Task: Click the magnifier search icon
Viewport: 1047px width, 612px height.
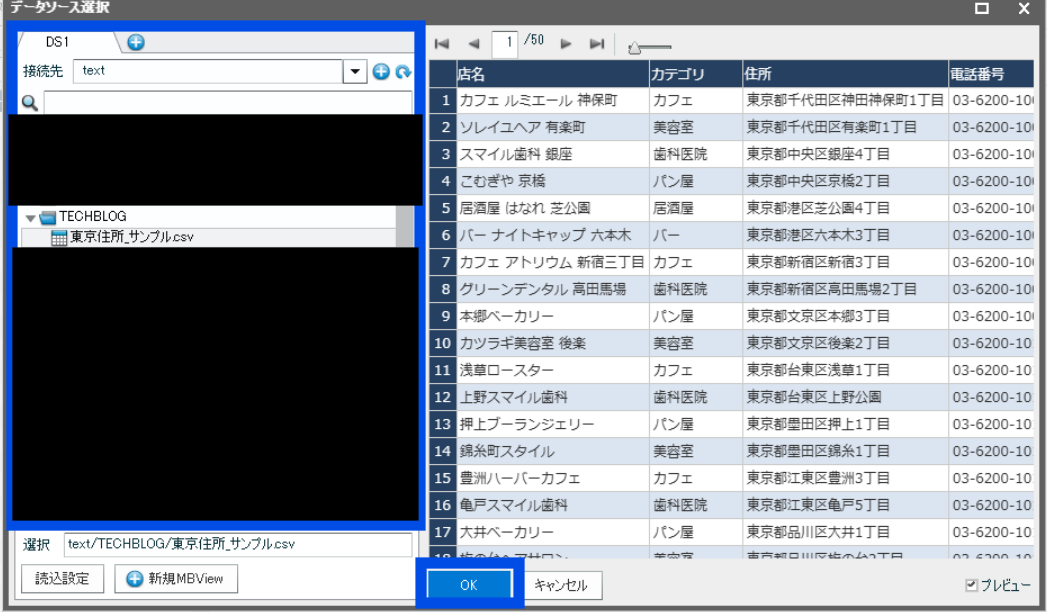Action: [30, 103]
